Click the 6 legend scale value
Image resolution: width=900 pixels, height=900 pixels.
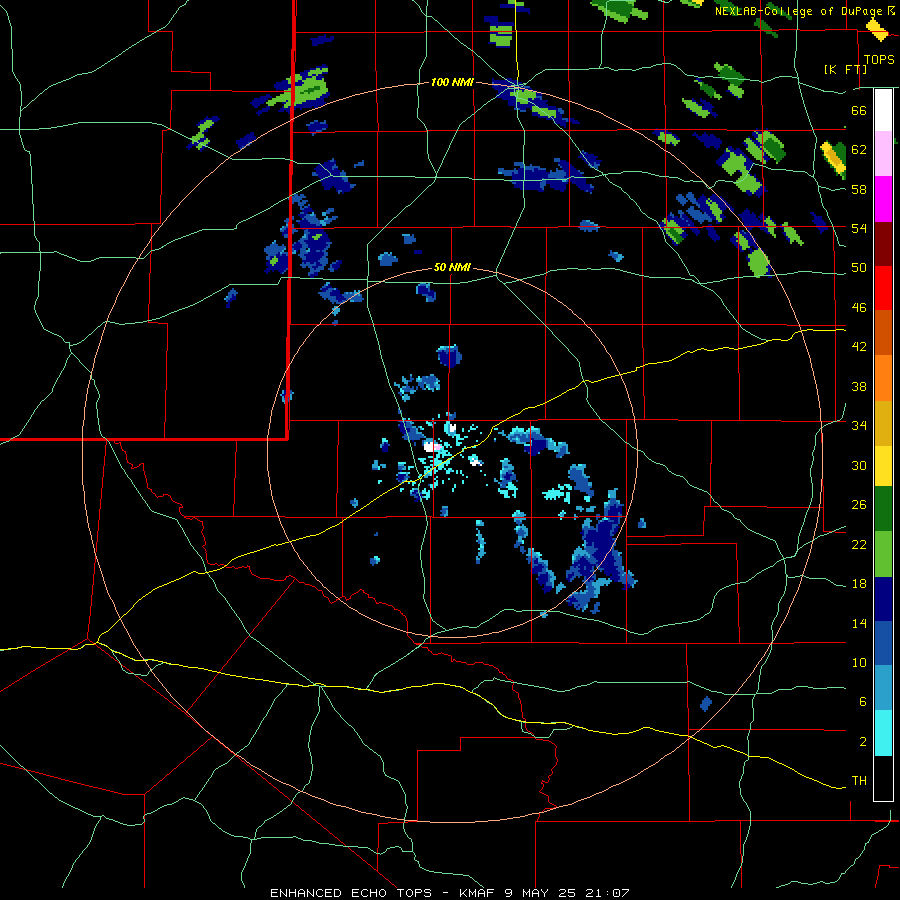coord(863,702)
